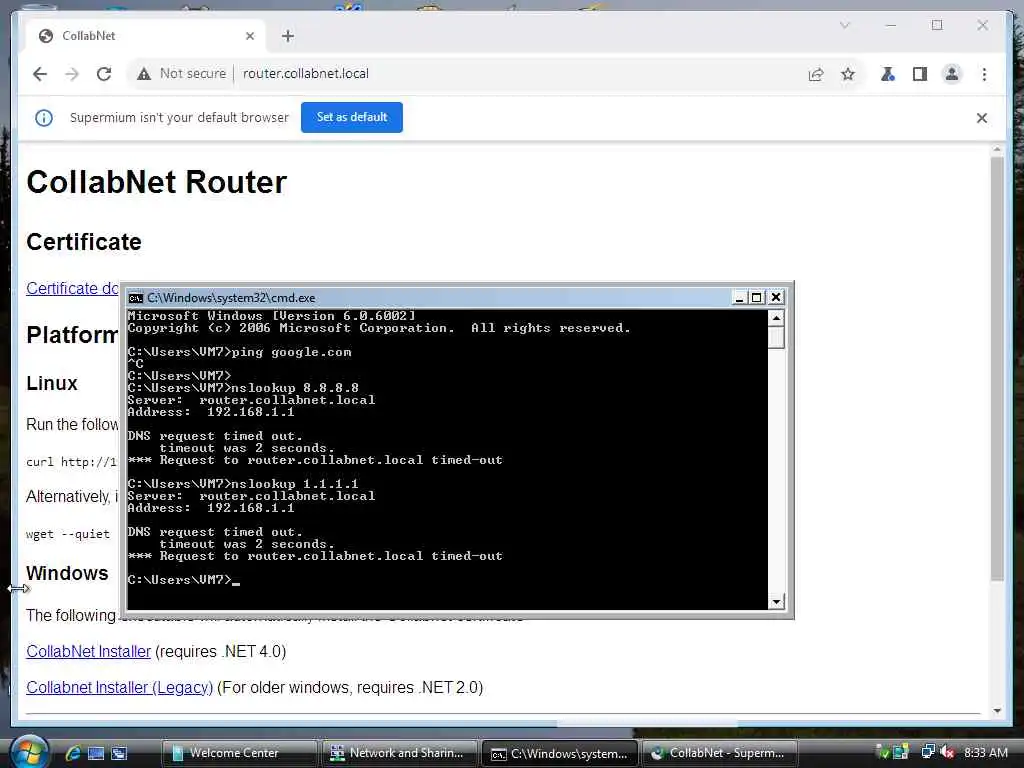Viewport: 1024px width, 768px height.
Task: Click the share page icon in address bar
Action: pos(816,74)
